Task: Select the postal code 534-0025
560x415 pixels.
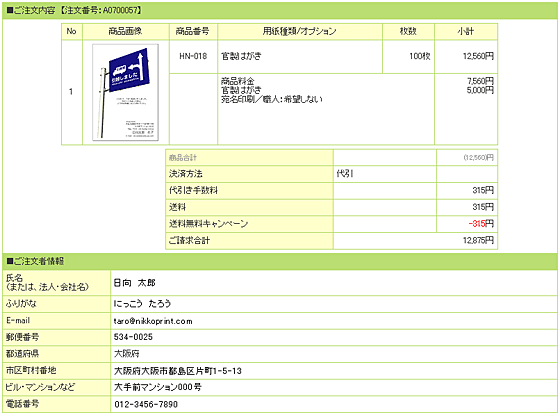Action: point(133,337)
